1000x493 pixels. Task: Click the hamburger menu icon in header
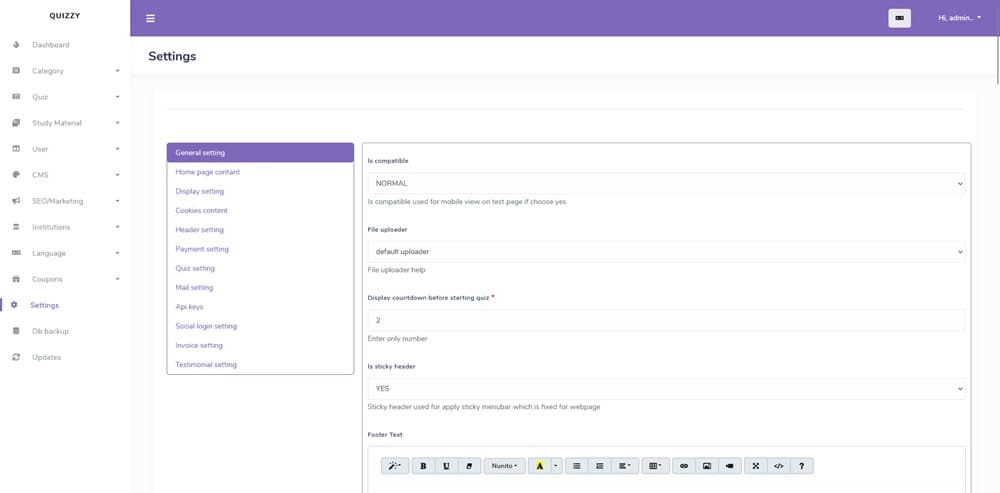pyautogui.click(x=151, y=18)
